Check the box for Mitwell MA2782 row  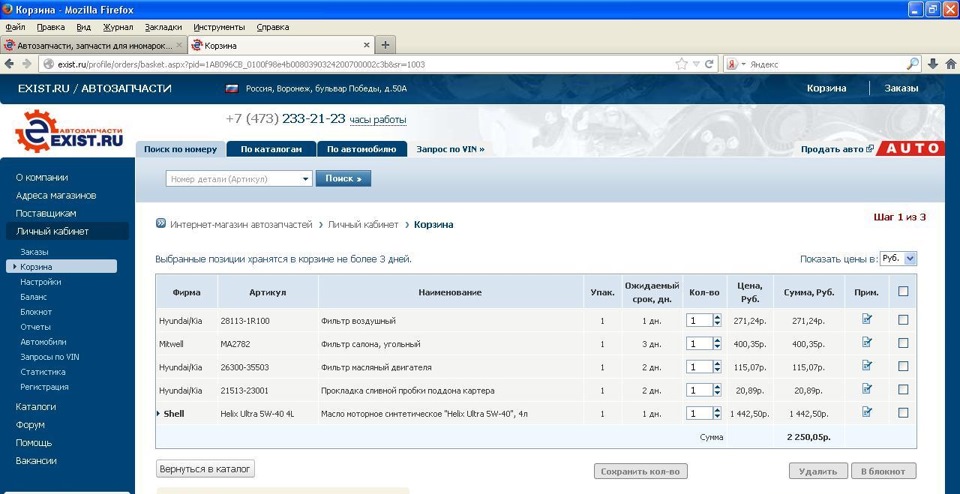[x=903, y=343]
